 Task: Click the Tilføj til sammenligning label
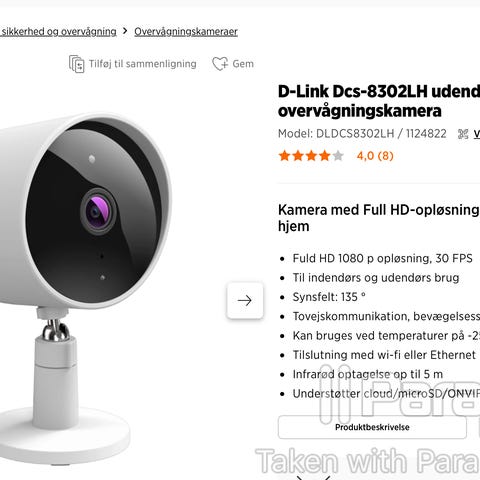tap(143, 64)
